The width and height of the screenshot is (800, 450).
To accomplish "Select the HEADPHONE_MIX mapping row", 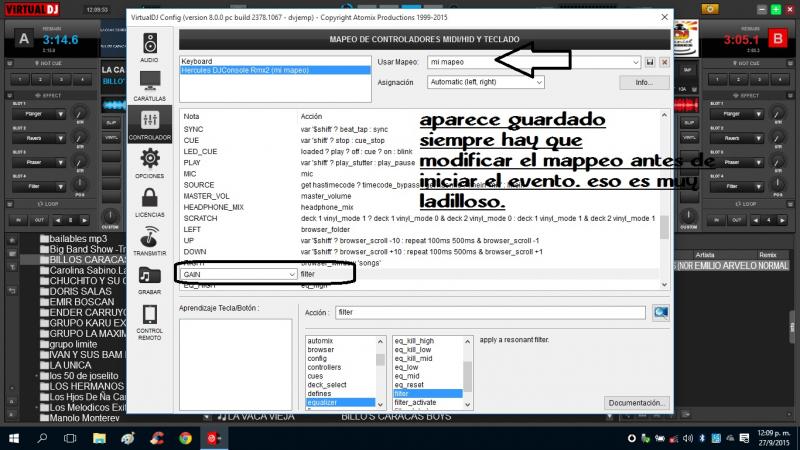I will (x=421, y=207).
